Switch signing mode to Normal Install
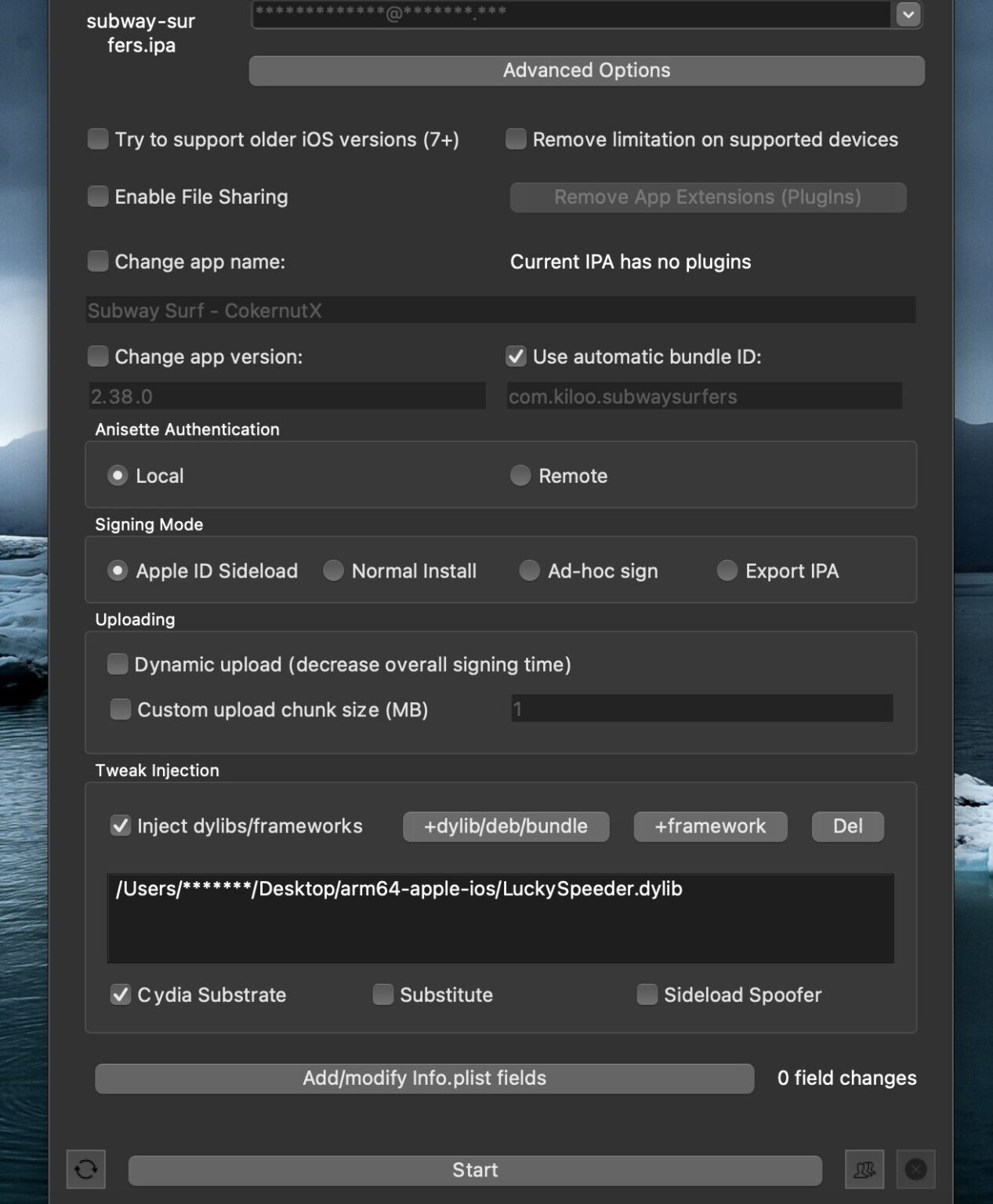Viewport: 993px width, 1204px height. pyautogui.click(x=333, y=571)
